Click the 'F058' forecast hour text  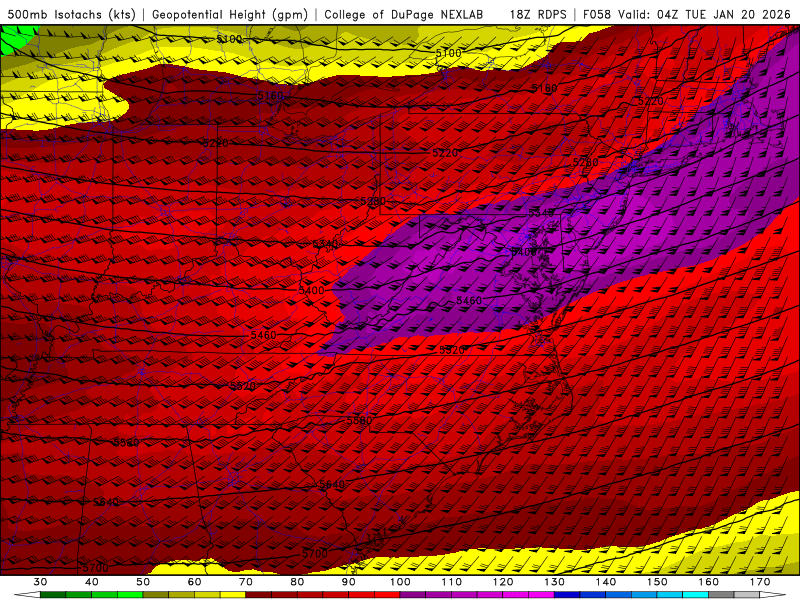coord(598,15)
